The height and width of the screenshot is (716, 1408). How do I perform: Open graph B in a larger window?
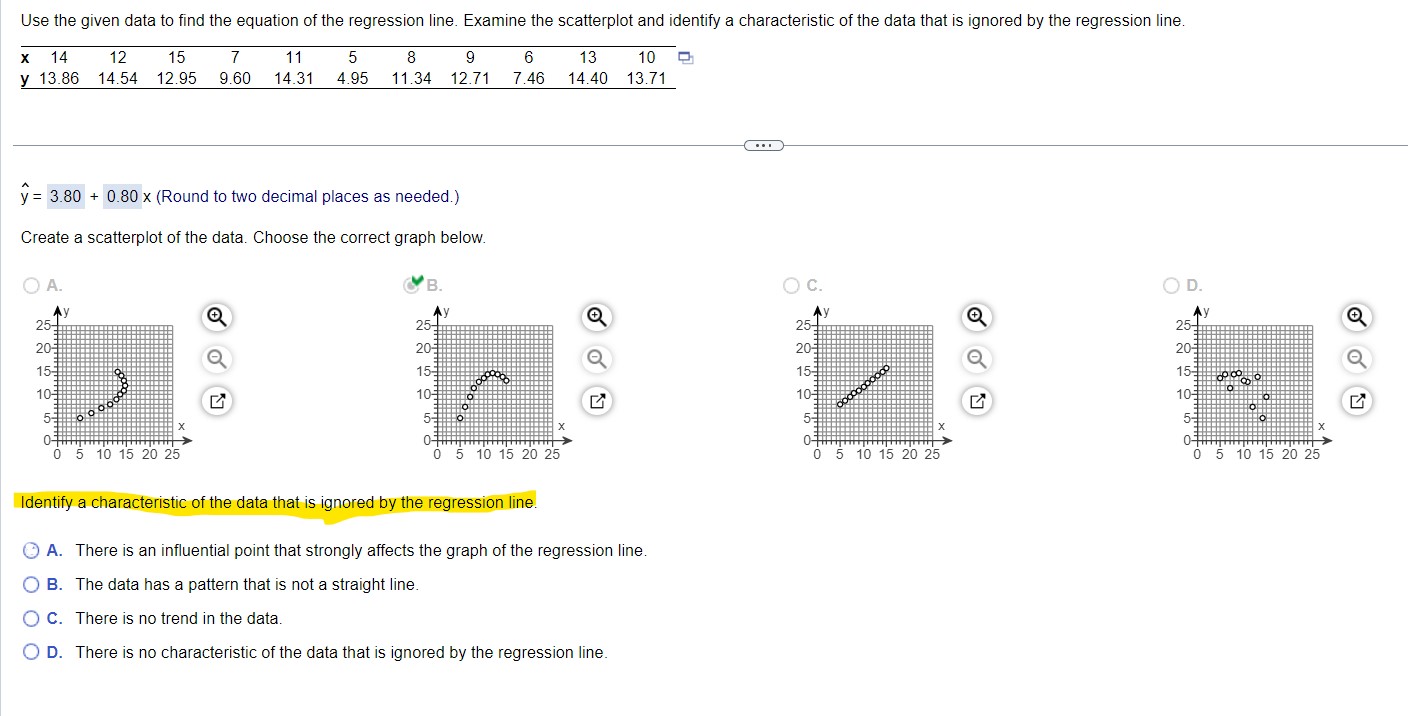click(x=595, y=400)
